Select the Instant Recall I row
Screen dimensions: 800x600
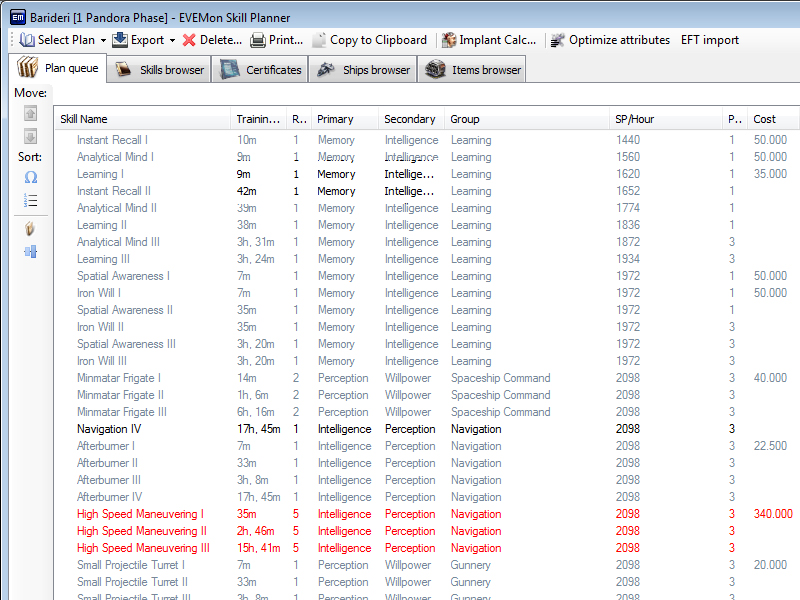click(x=427, y=140)
